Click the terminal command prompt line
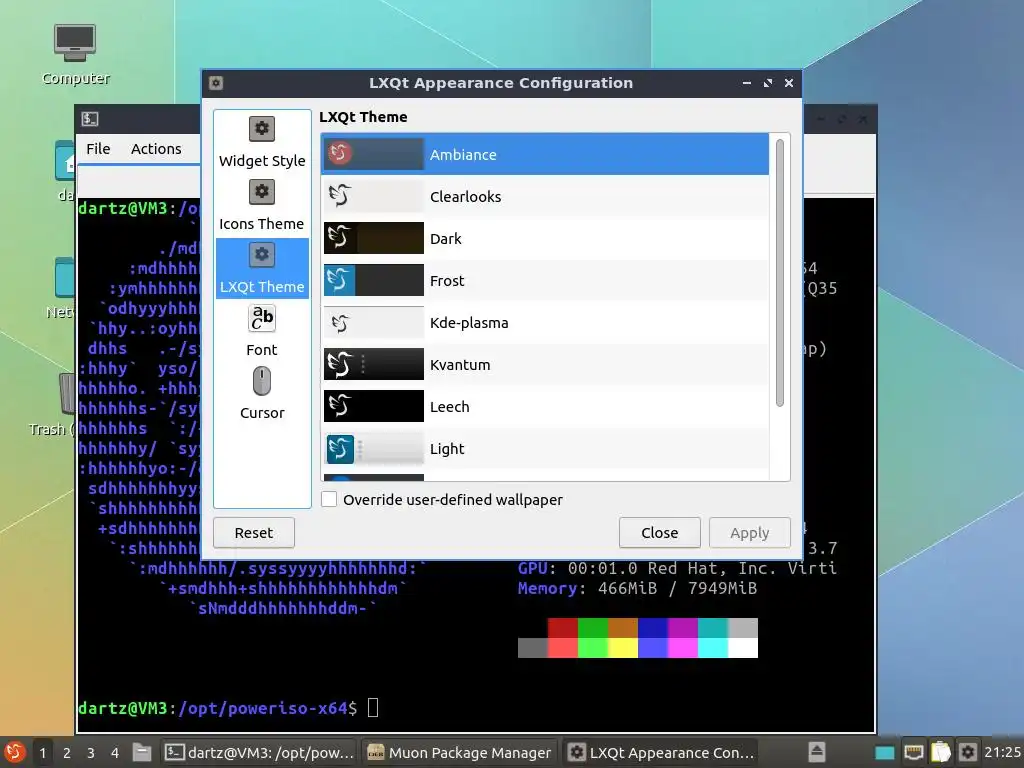This screenshot has height=768, width=1024. tap(228, 708)
